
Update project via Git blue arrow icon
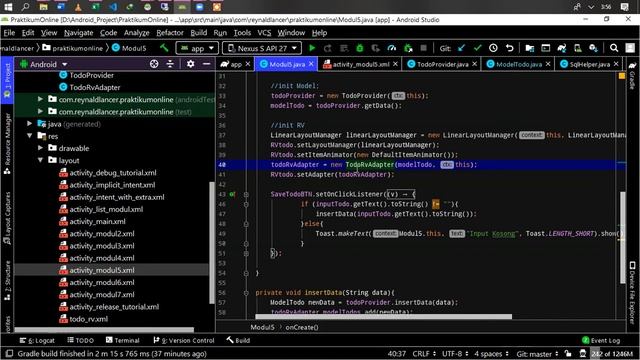(x=462, y=48)
